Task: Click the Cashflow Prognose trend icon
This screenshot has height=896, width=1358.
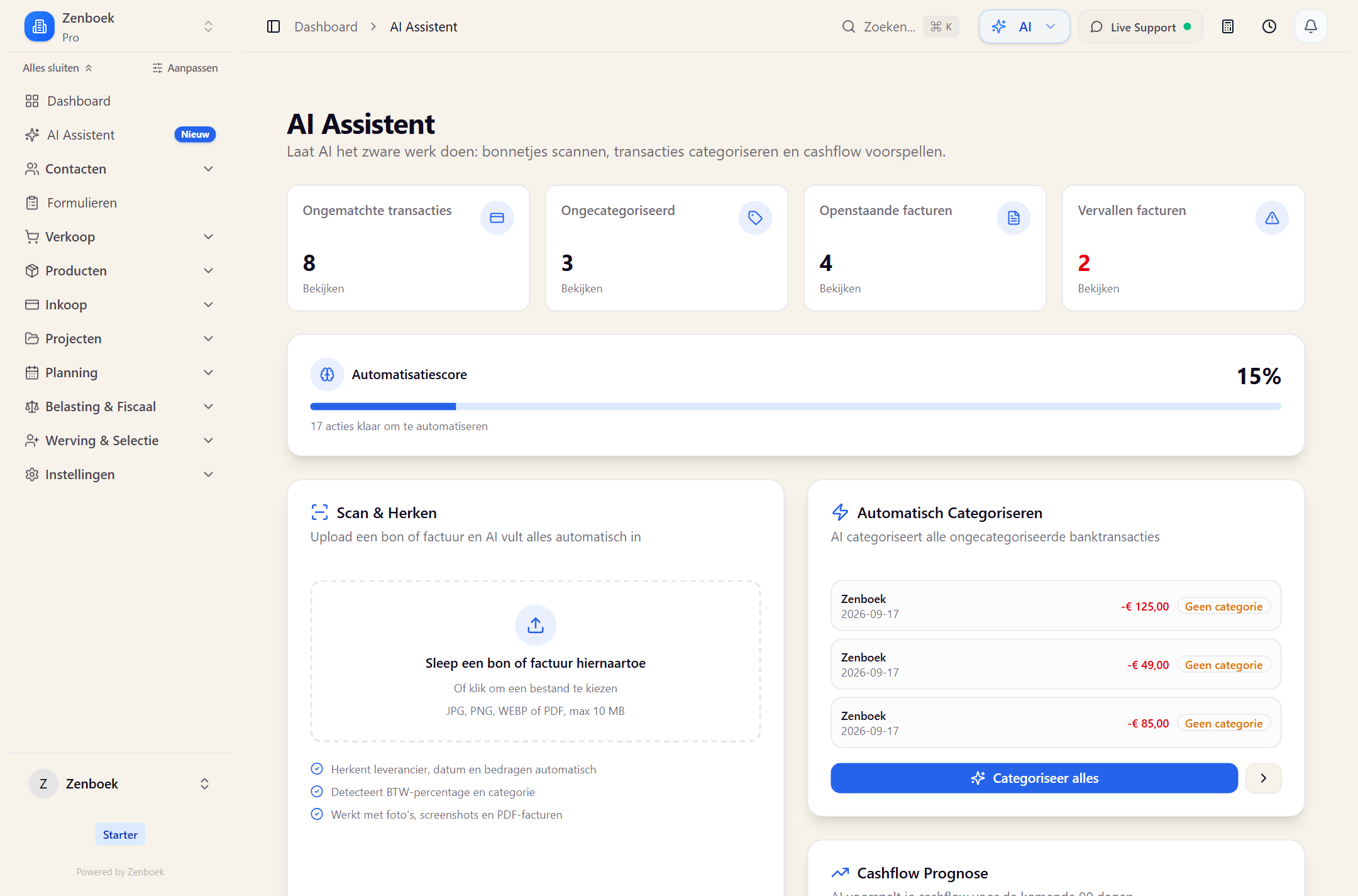Action: (840, 873)
